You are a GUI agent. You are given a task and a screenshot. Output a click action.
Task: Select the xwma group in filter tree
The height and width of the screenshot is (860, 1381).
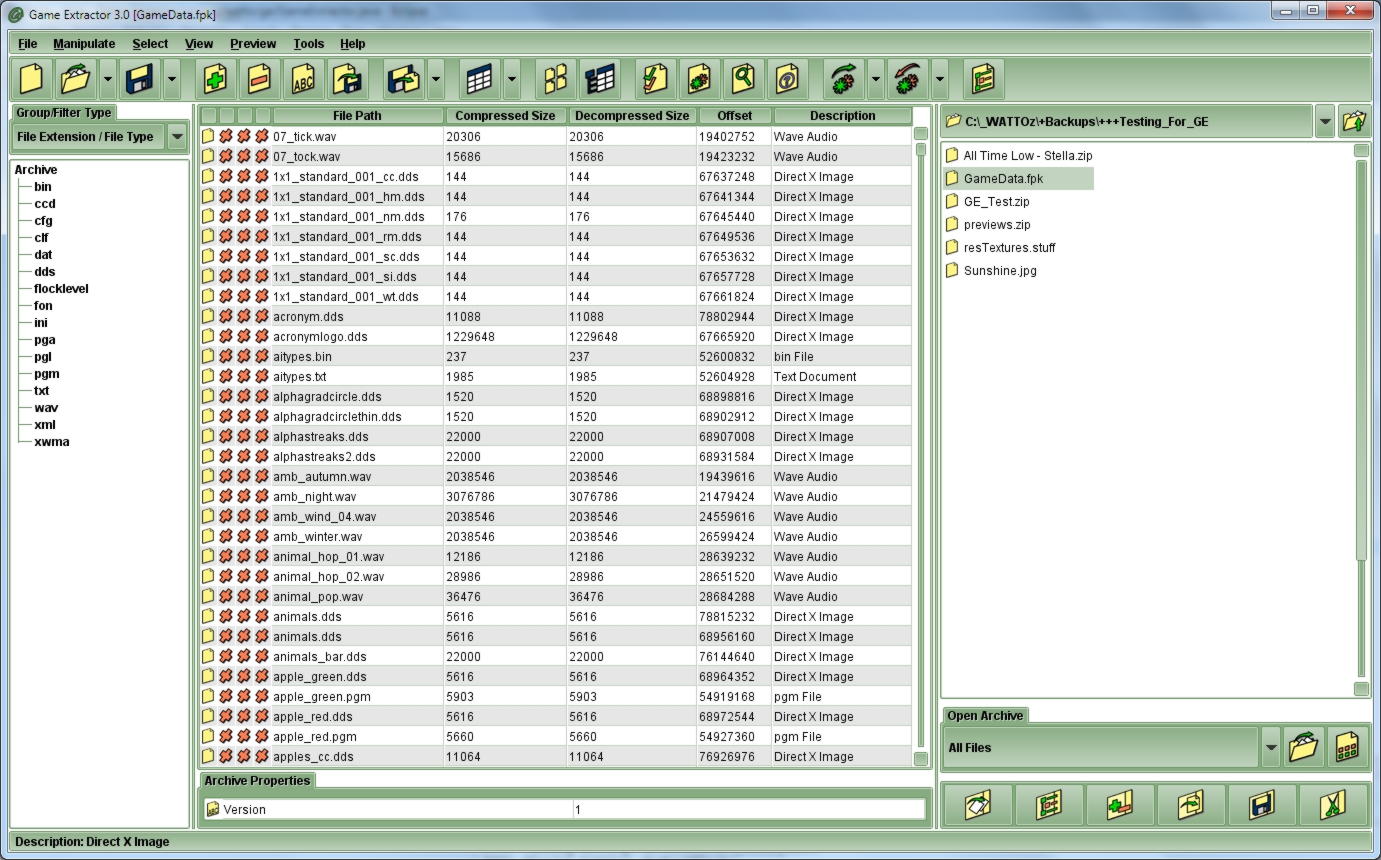click(x=52, y=442)
